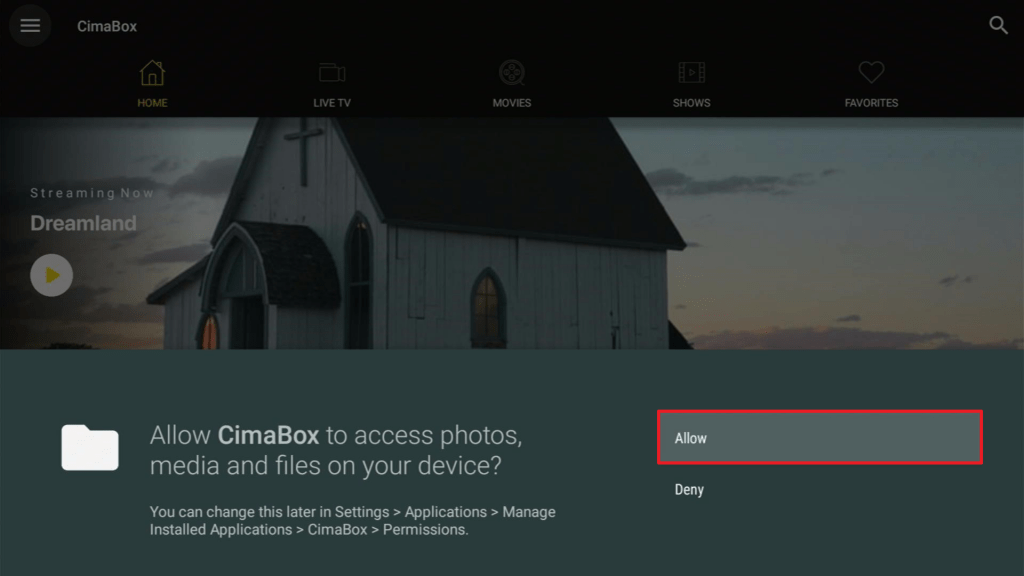Click the Dreamland title text
This screenshot has height=576, width=1024.
tap(84, 223)
